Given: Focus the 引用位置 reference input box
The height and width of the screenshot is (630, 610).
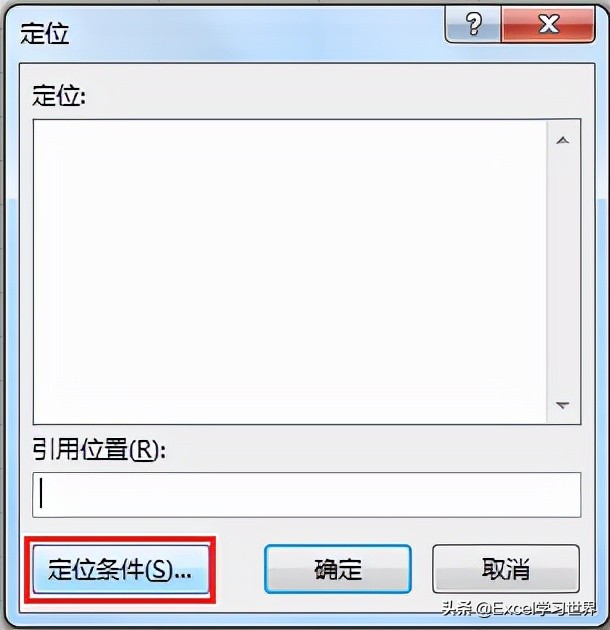Looking at the screenshot, I should click(307, 495).
